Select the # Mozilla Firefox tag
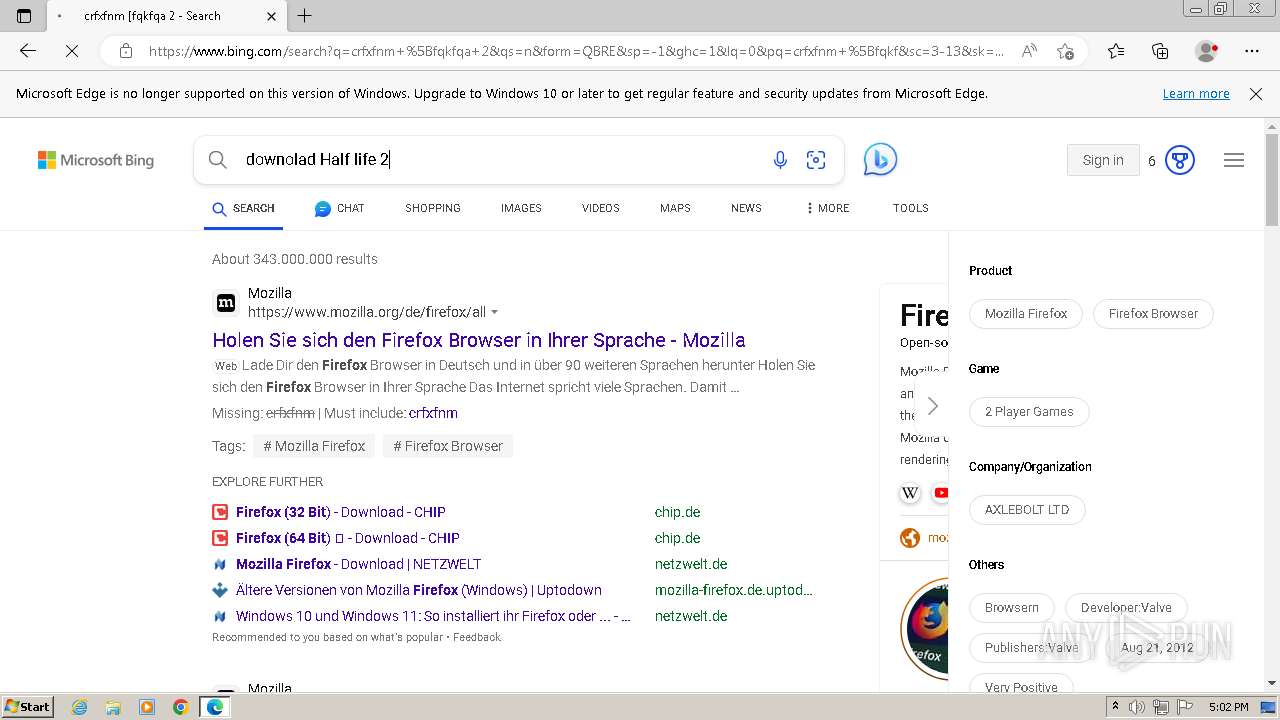 [x=314, y=446]
